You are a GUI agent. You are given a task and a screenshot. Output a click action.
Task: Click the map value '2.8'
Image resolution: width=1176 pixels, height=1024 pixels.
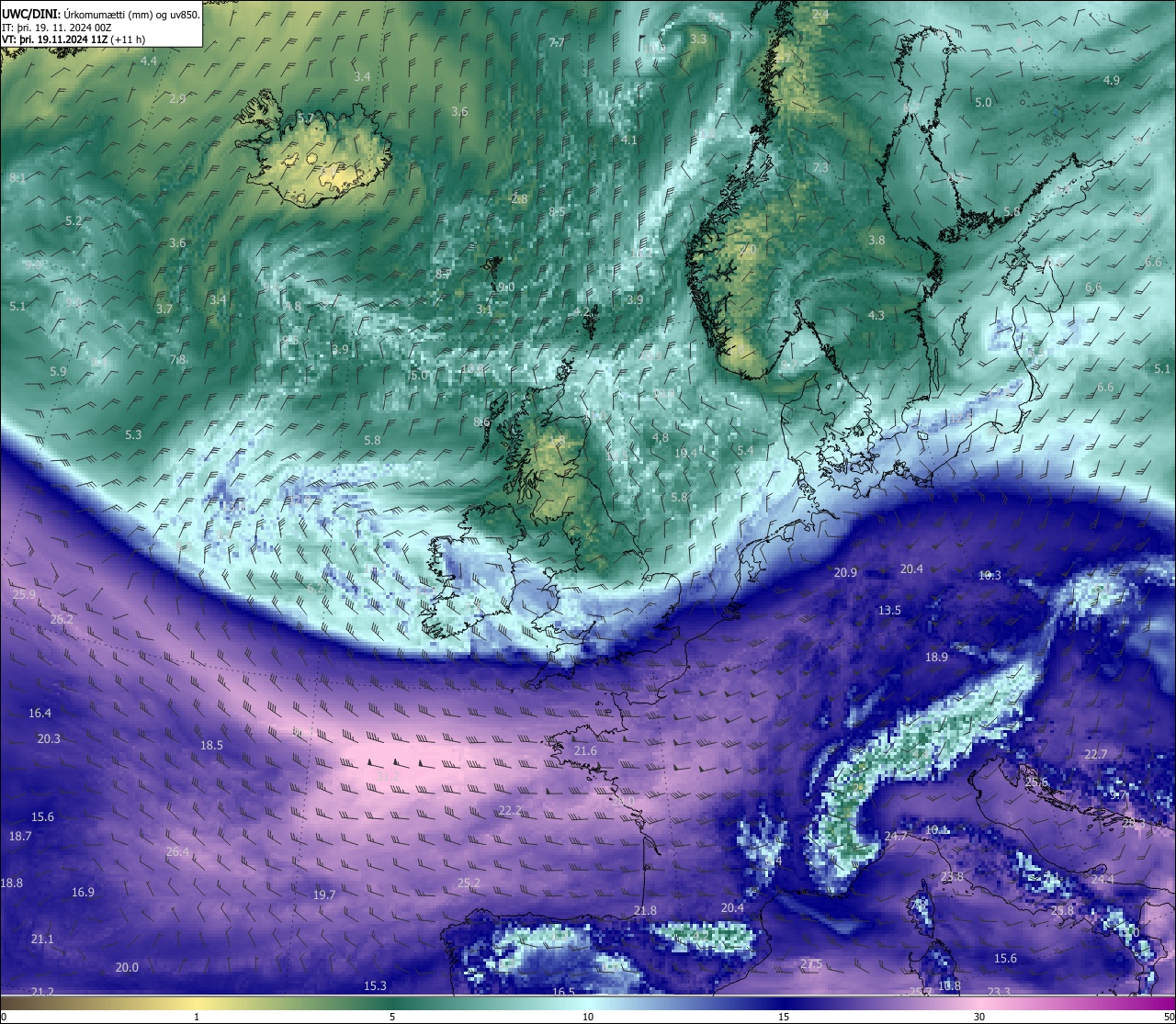click(519, 198)
